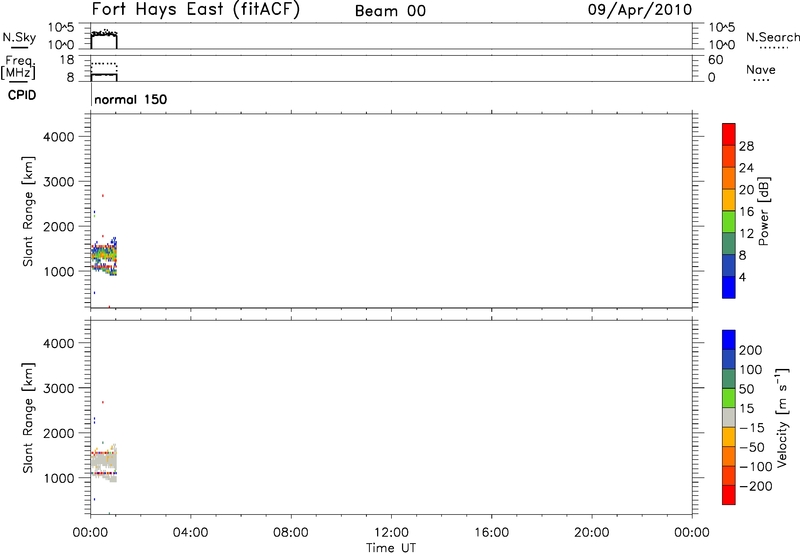This screenshot has height=554, width=800.
Task: Click the '12:00' time tick label
Action: [391, 533]
